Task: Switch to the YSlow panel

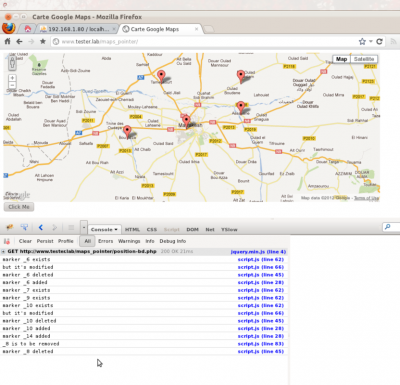Action: pos(229,229)
